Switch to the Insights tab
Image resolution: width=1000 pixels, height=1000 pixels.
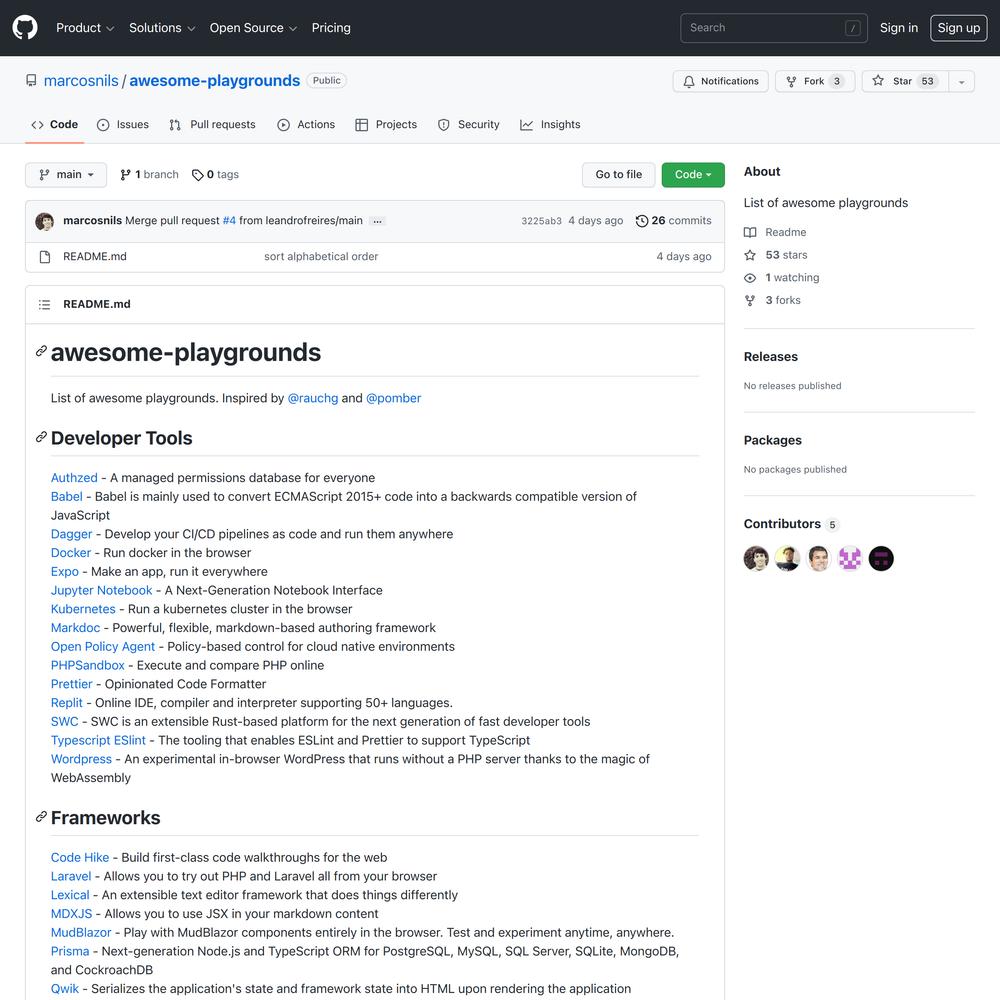(550, 125)
